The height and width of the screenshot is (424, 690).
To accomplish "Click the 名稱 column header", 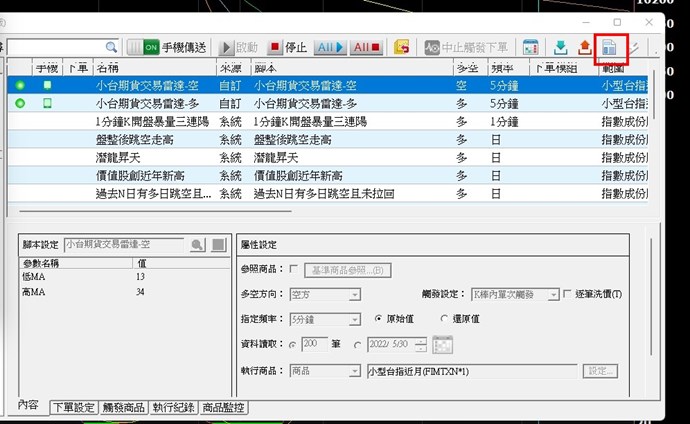I will coord(108,68).
